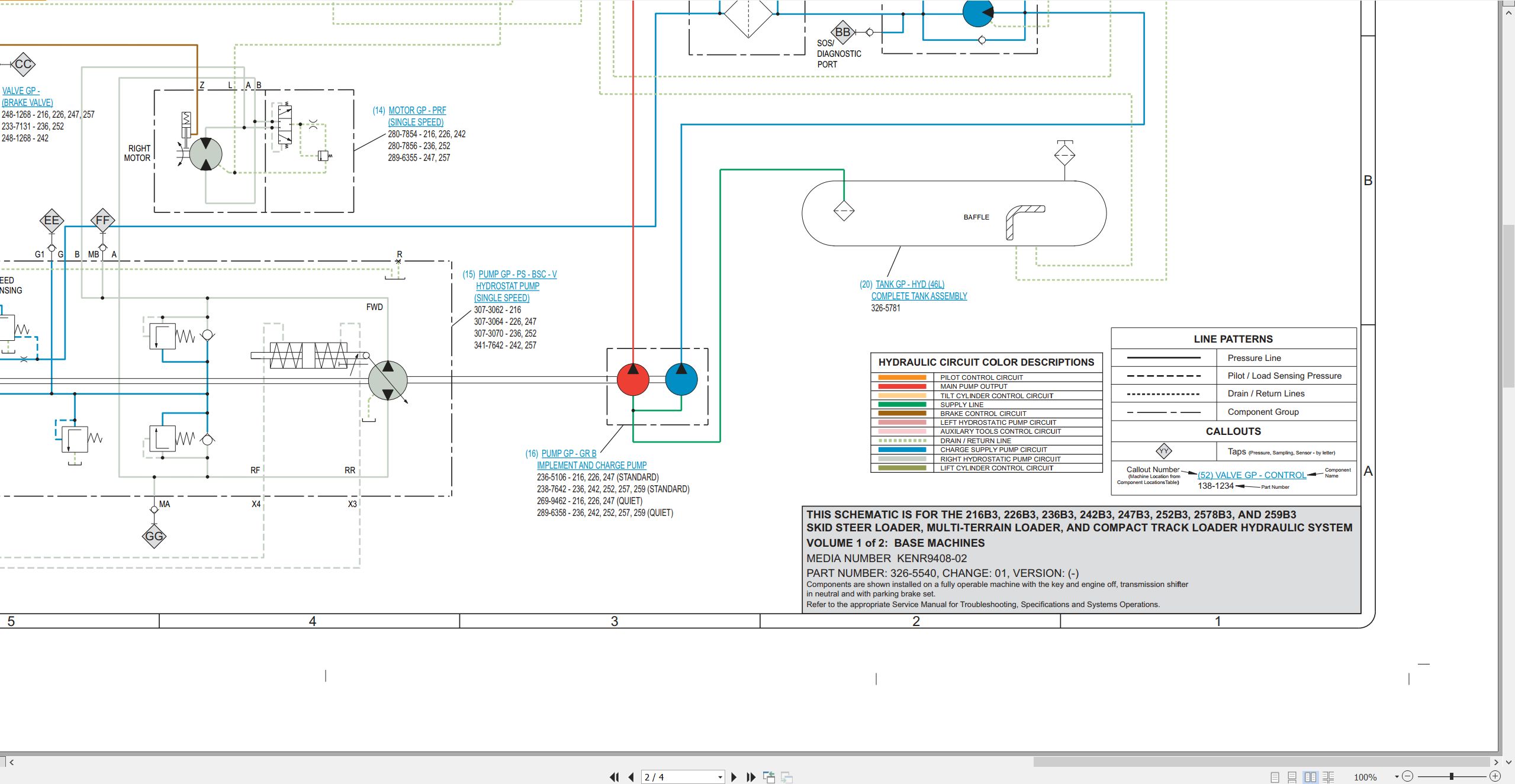This screenshot has height=784, width=1515.
Task: Click 307-3062 - 216 part number
Action: (497, 310)
